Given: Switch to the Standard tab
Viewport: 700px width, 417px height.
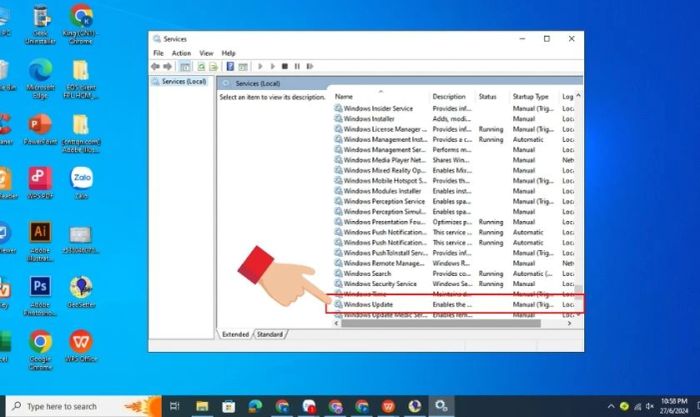Looking at the screenshot, I should click(270, 334).
